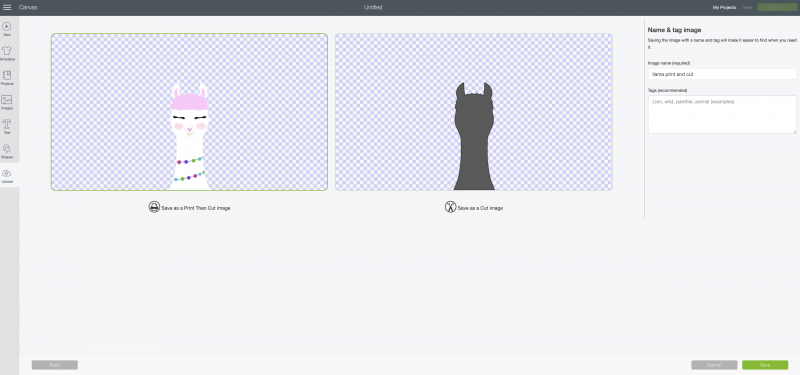Click the 'Name & tag image' heading
The image size is (800, 375).
point(674,30)
